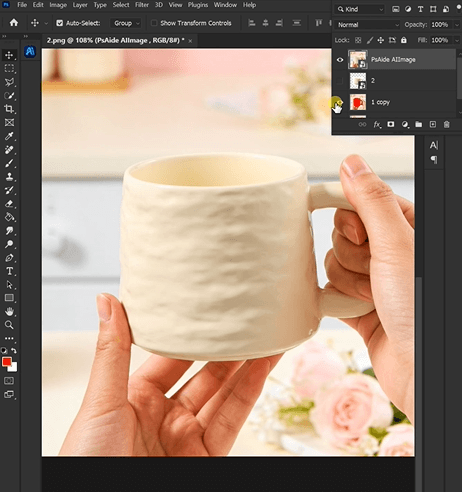This screenshot has height=492, width=462.
Task: Uncheck the Auto-Select checkbox
Action: (x=60, y=23)
